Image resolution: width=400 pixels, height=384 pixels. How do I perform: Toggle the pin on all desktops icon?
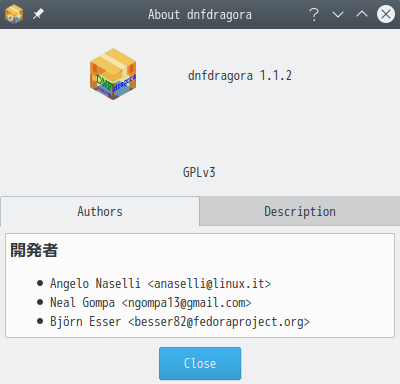click(x=38, y=14)
